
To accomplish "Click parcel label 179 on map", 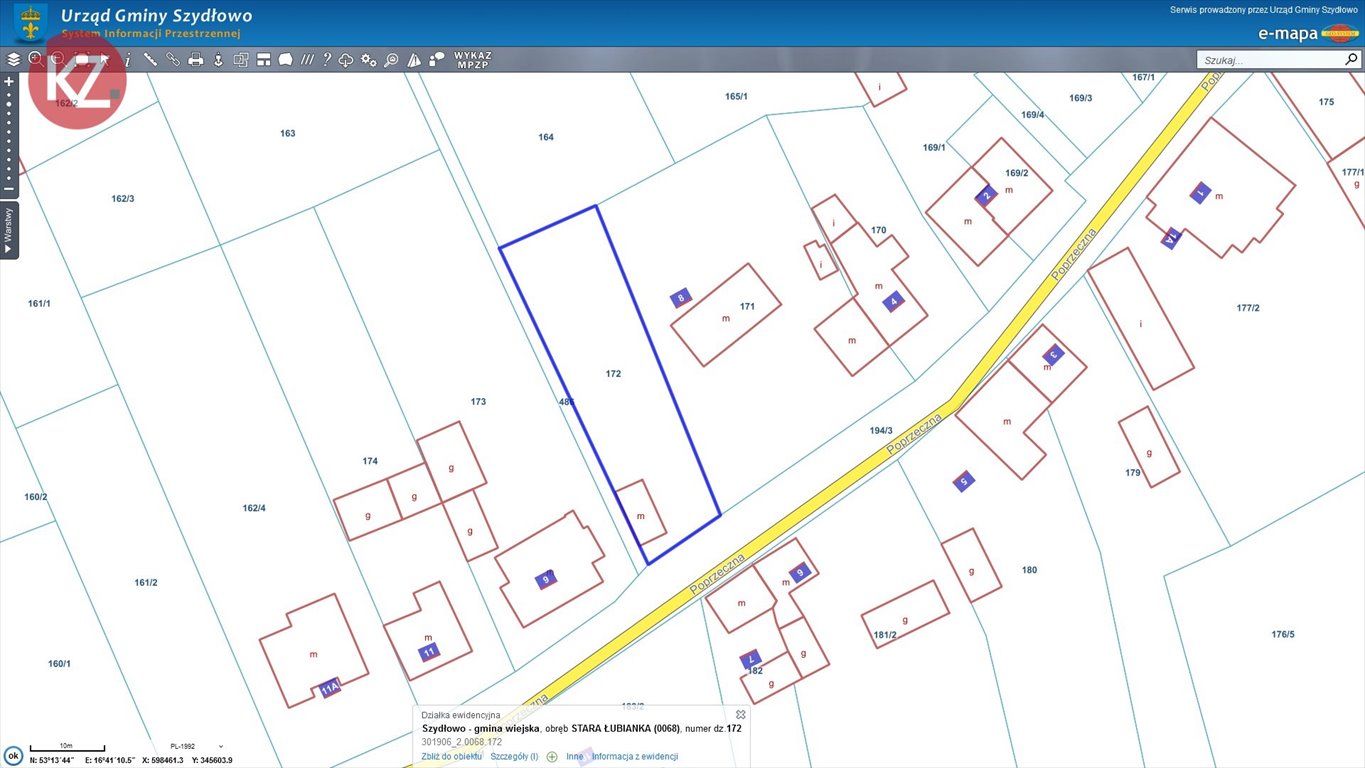I will (1132, 473).
